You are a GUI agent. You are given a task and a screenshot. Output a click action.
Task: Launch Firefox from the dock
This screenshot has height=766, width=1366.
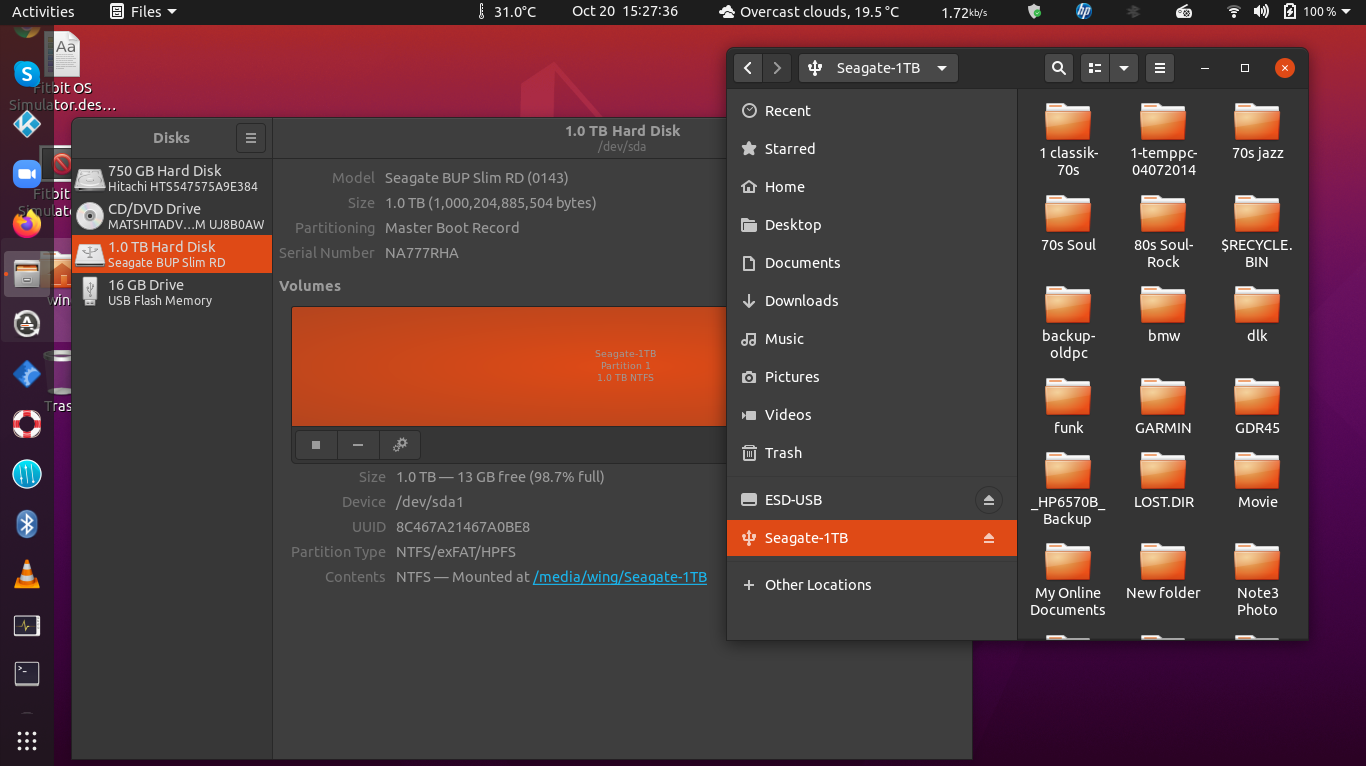point(27,223)
